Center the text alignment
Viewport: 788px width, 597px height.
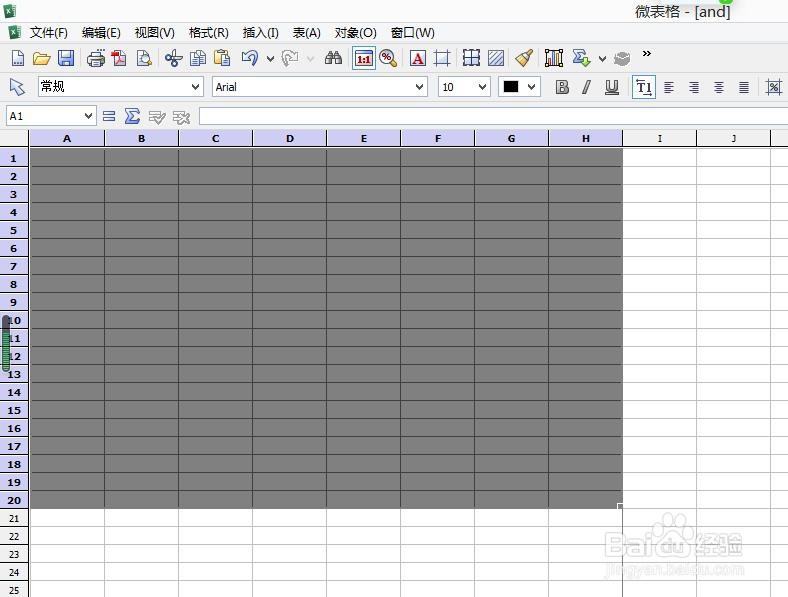[x=719, y=88]
